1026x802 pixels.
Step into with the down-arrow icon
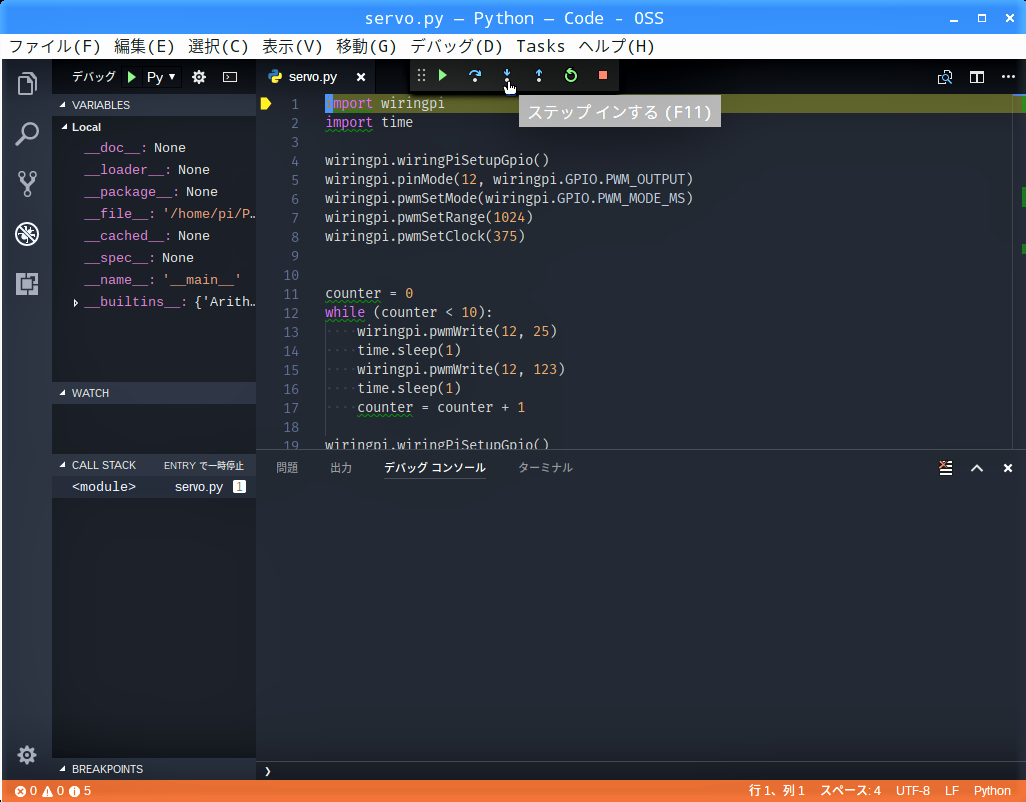[506, 75]
